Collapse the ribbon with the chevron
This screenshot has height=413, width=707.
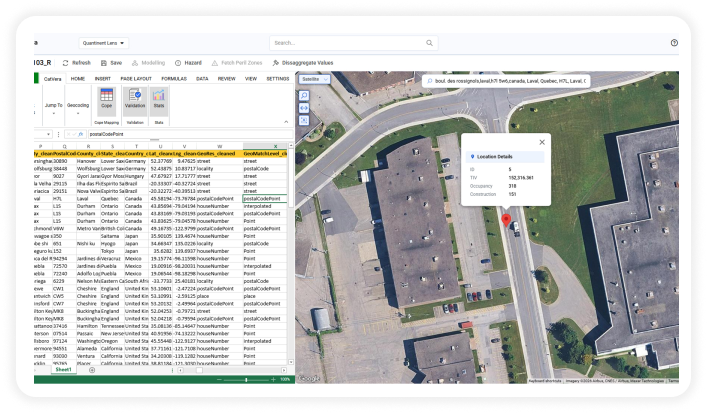[x=286, y=122]
